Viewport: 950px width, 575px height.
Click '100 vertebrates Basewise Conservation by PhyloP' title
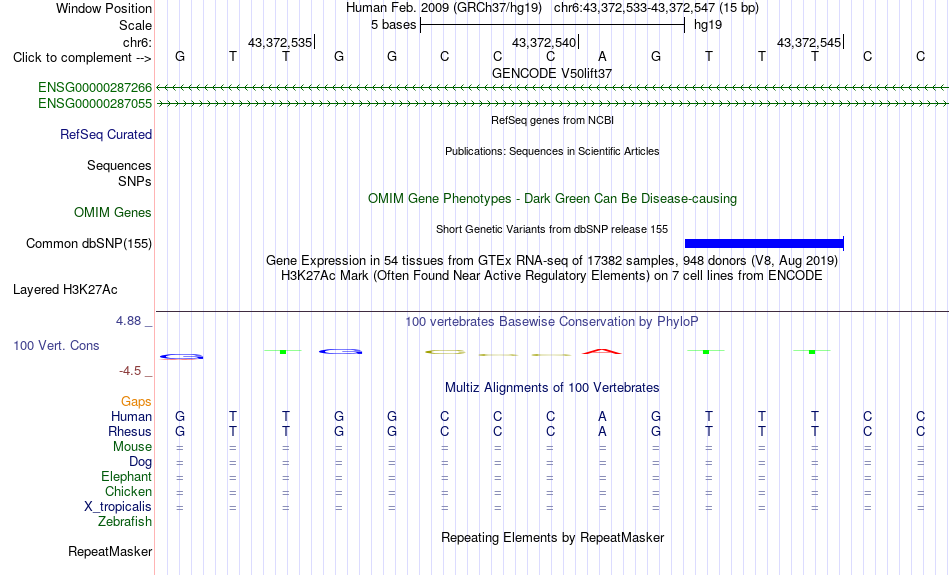coord(552,322)
